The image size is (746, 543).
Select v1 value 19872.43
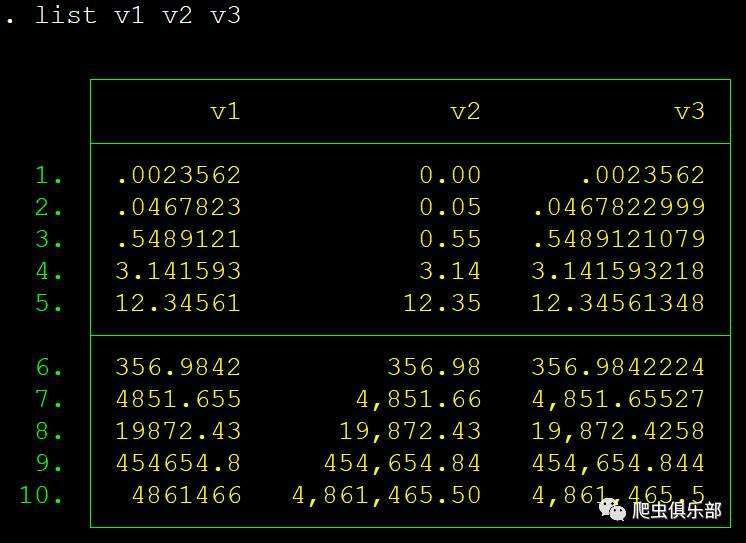[178, 431]
